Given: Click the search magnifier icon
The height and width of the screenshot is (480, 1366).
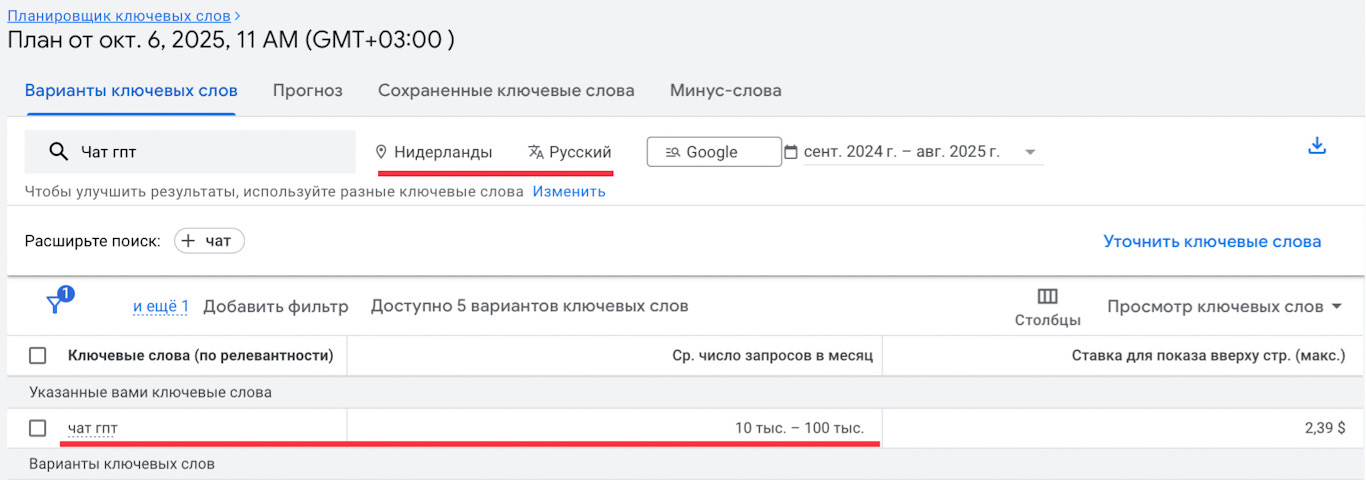Looking at the screenshot, I should tap(58, 152).
